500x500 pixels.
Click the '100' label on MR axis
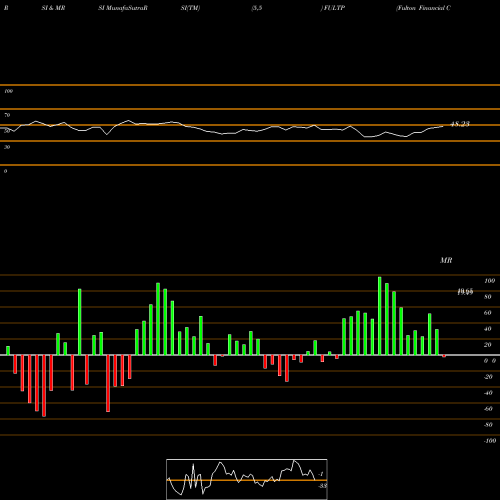489,281
